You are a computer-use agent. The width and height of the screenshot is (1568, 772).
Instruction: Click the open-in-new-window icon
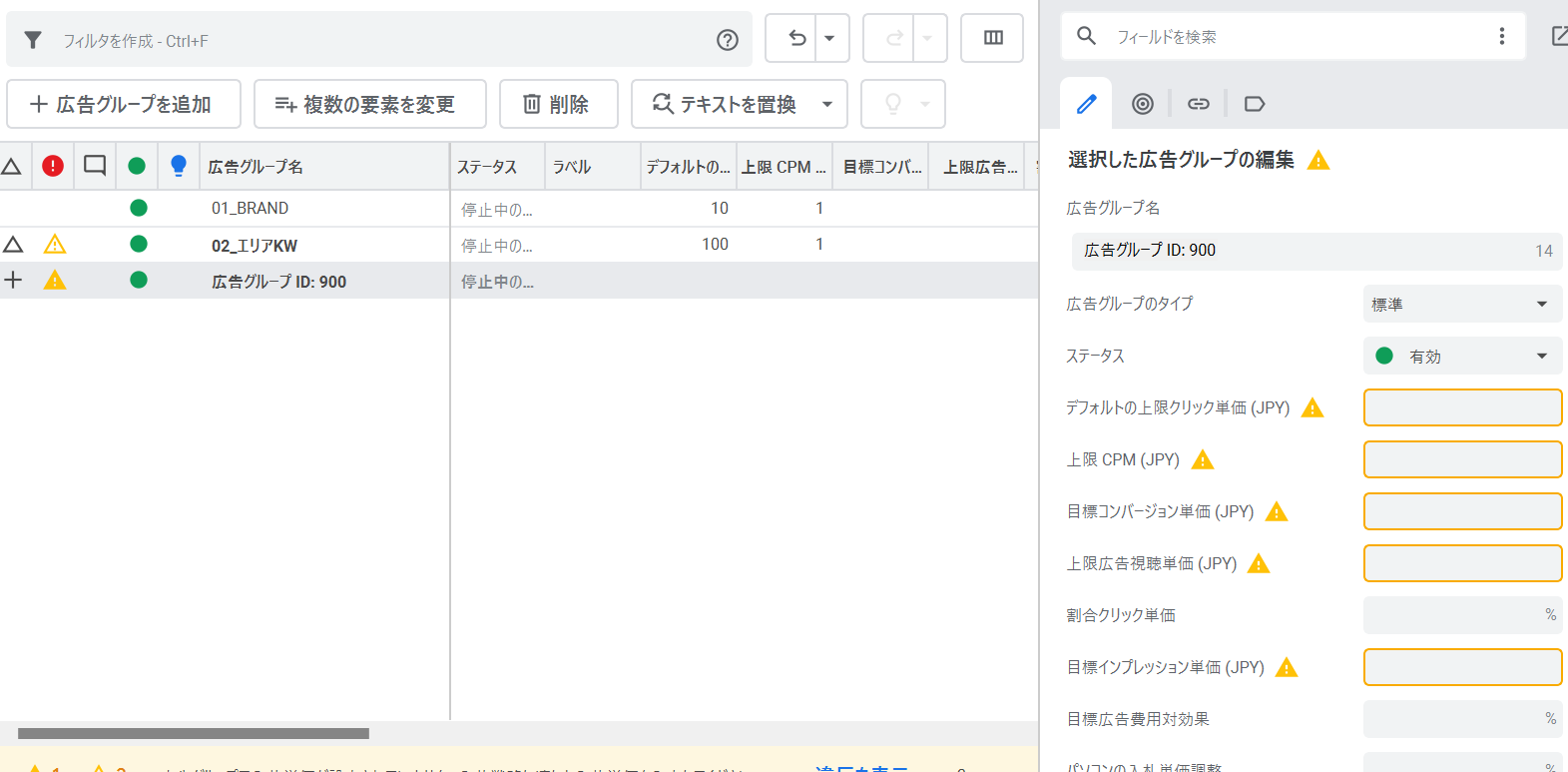[x=1559, y=37]
